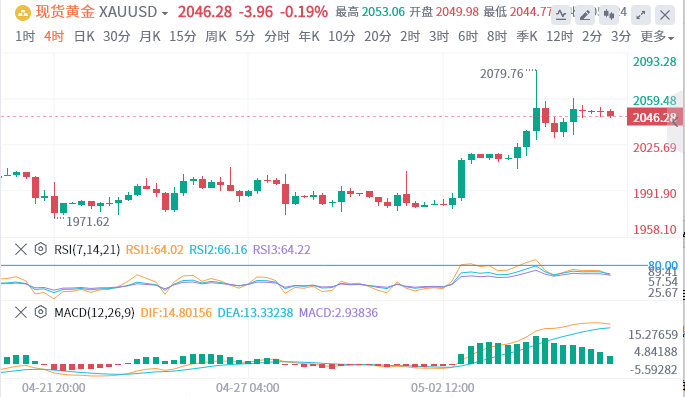This screenshot has width=685, height=397.
Task: Select the 12时 timeframe
Action: coord(560,37)
